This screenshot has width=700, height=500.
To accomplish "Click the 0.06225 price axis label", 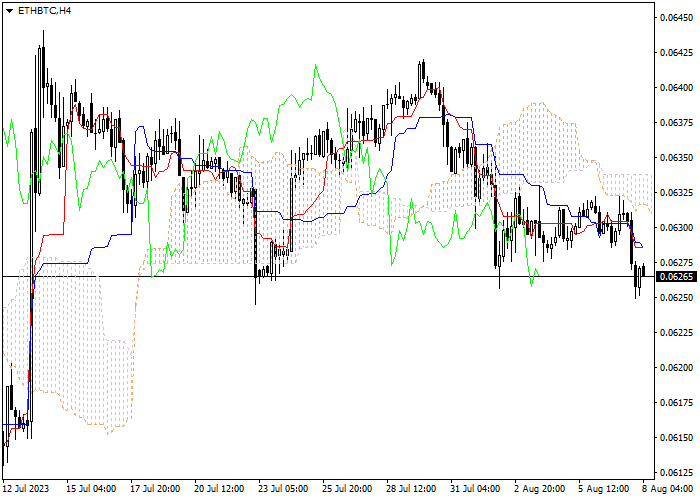I will tap(676, 333).
